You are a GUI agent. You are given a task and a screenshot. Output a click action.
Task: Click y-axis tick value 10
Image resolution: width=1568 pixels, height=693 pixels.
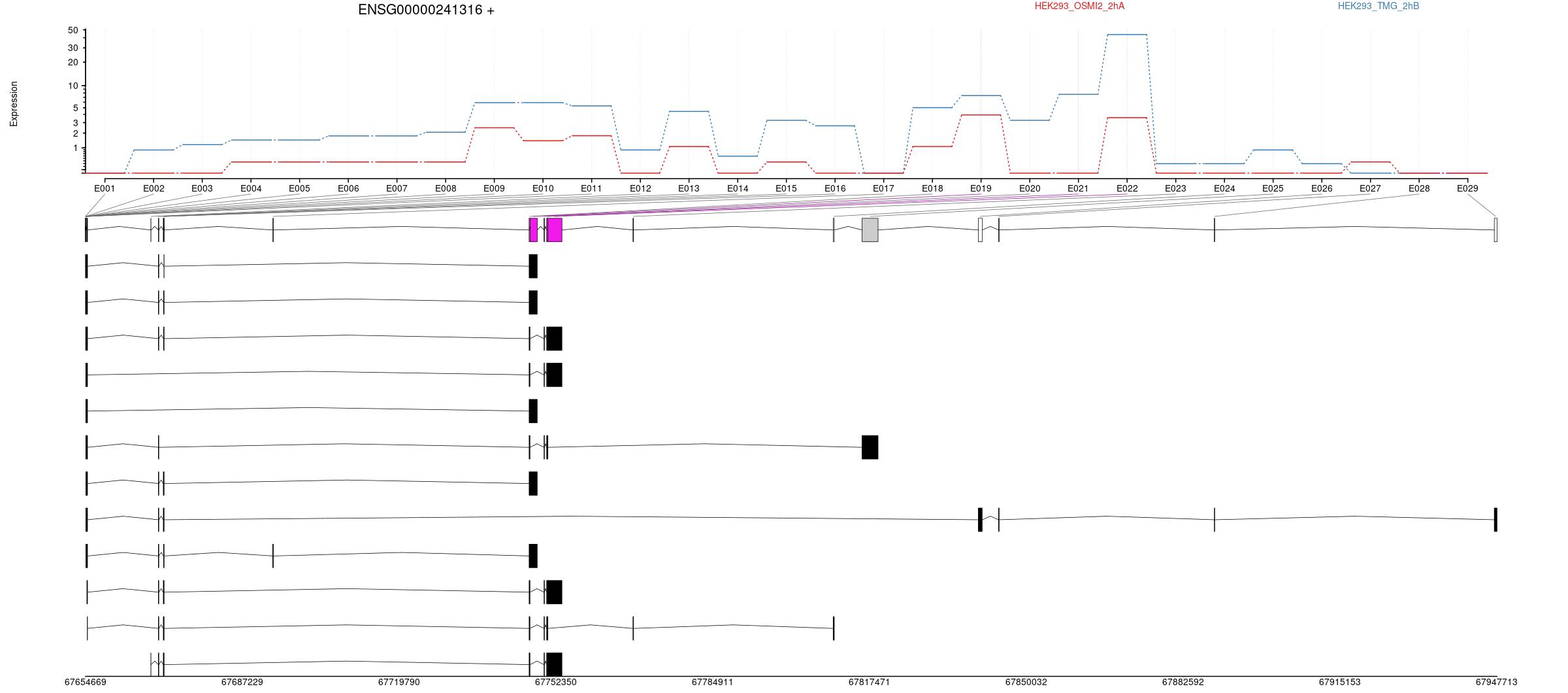point(73,86)
